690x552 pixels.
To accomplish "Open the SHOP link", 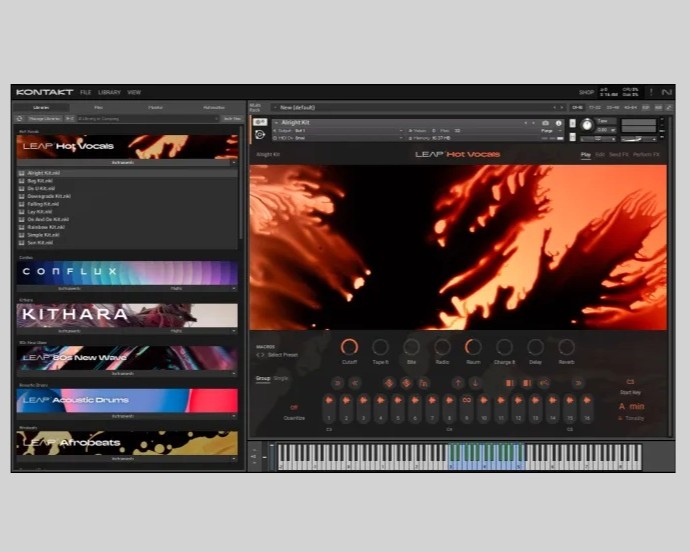I will (x=586, y=92).
